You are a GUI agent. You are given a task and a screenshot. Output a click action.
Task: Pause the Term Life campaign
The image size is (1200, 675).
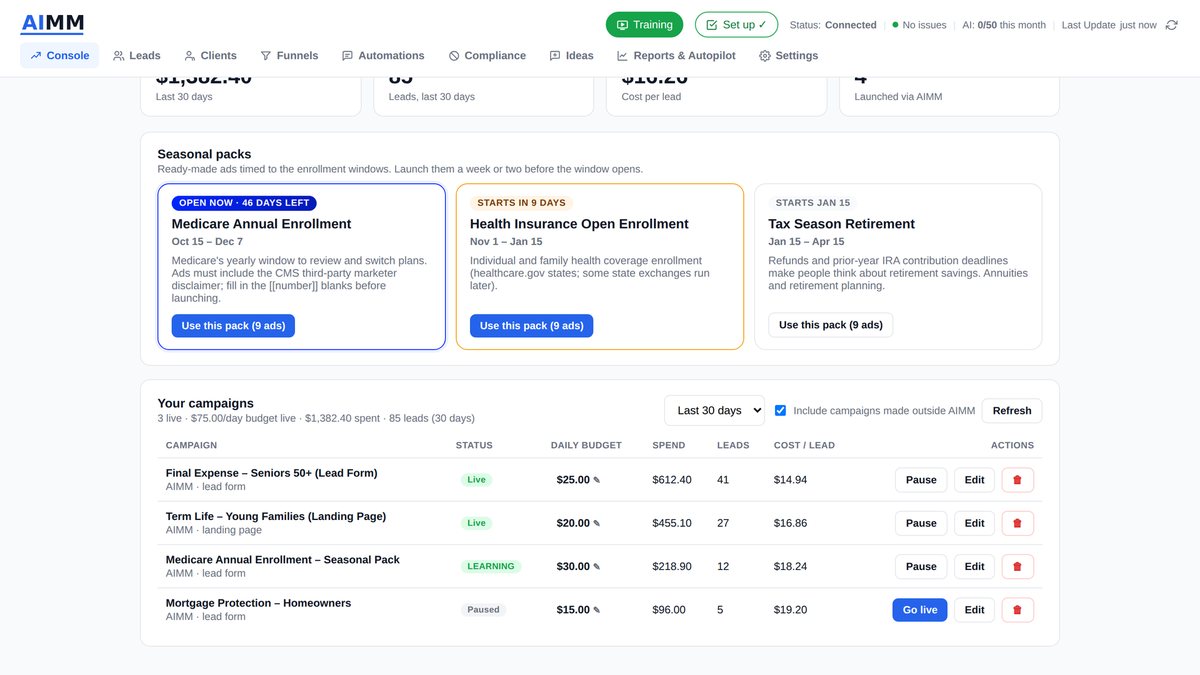point(921,523)
